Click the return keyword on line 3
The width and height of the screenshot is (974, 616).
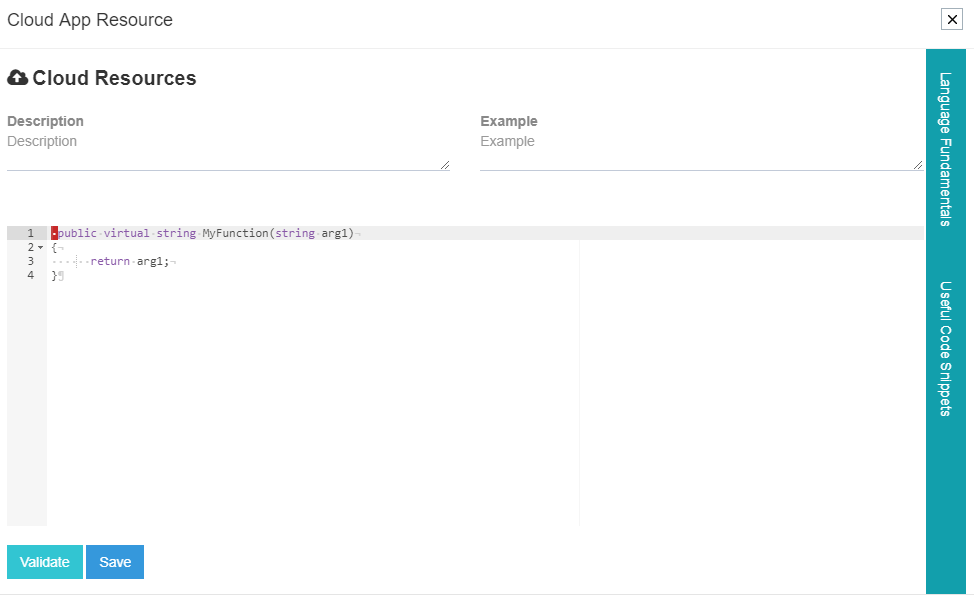(x=110, y=261)
